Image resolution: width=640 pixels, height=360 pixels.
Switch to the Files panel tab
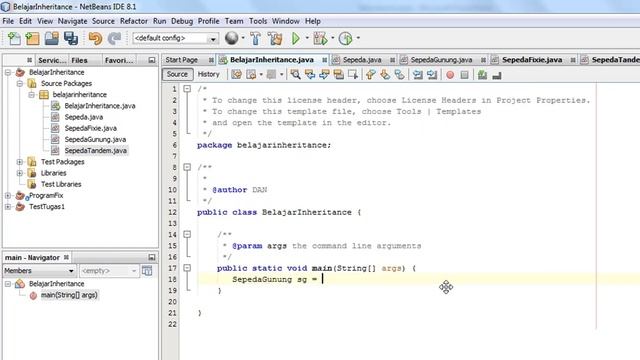click(79, 60)
